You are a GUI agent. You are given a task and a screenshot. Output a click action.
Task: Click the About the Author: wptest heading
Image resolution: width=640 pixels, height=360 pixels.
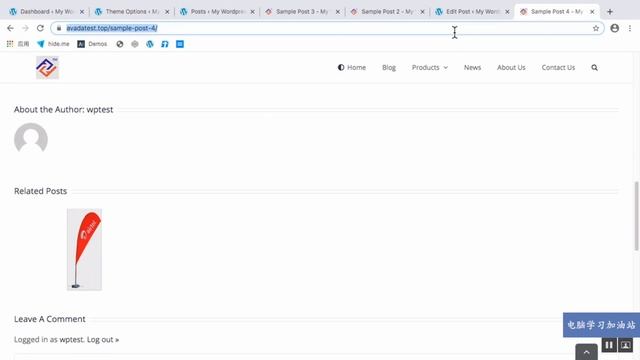click(64, 109)
